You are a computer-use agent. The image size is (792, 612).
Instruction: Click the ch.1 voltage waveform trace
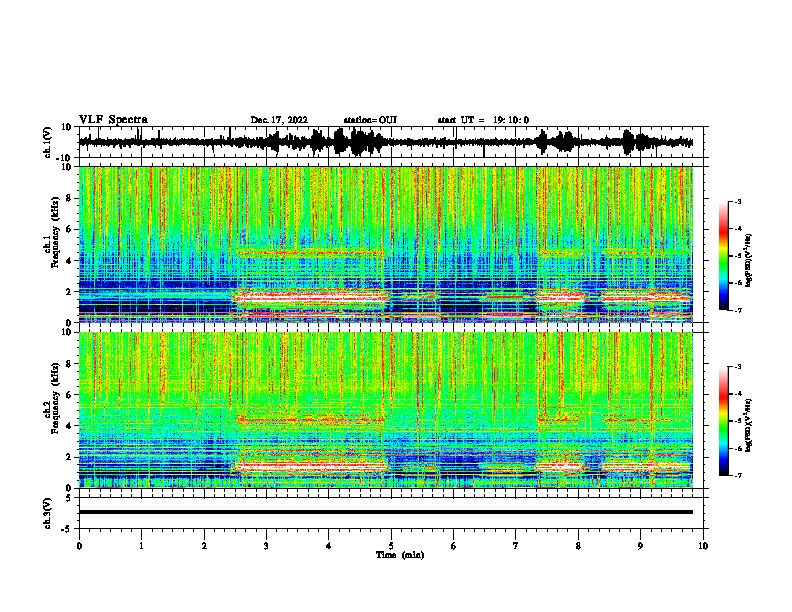click(x=385, y=142)
